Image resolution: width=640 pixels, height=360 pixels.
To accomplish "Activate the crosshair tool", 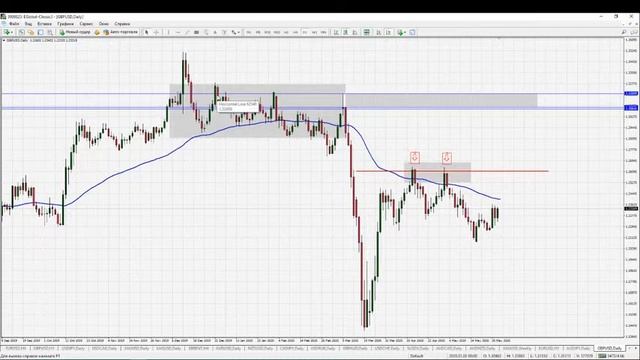I will [156, 32].
